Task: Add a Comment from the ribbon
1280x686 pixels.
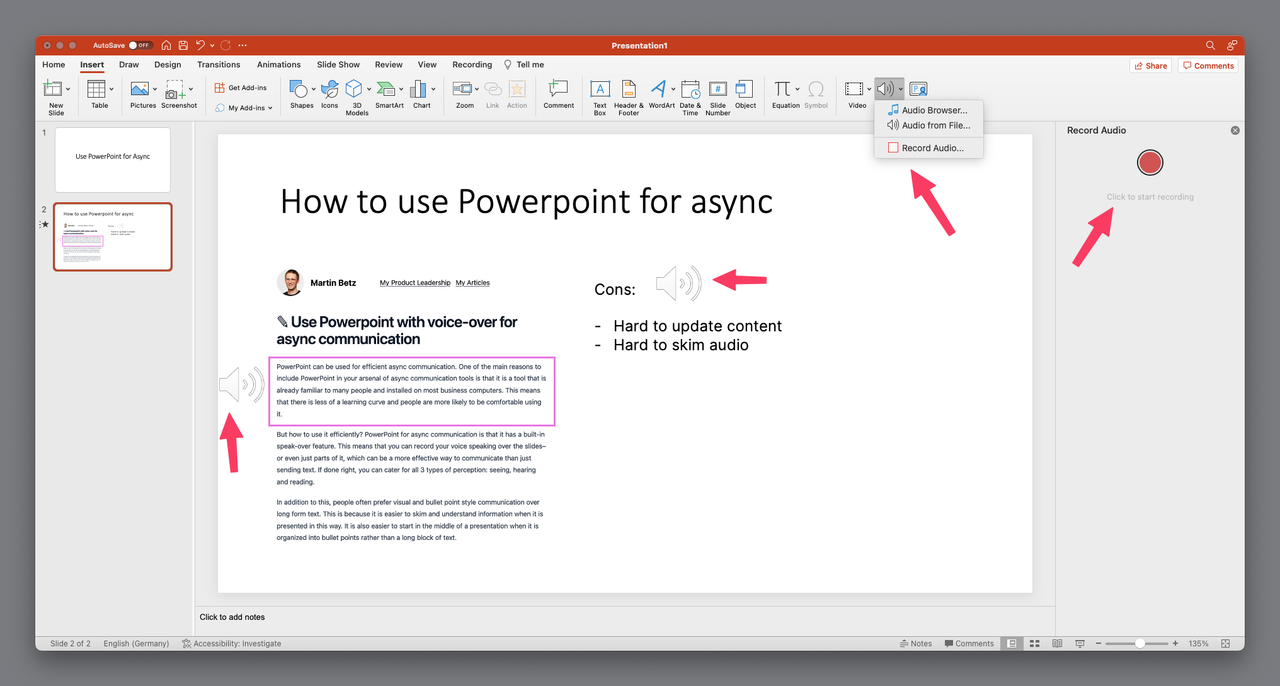Action: [558, 89]
